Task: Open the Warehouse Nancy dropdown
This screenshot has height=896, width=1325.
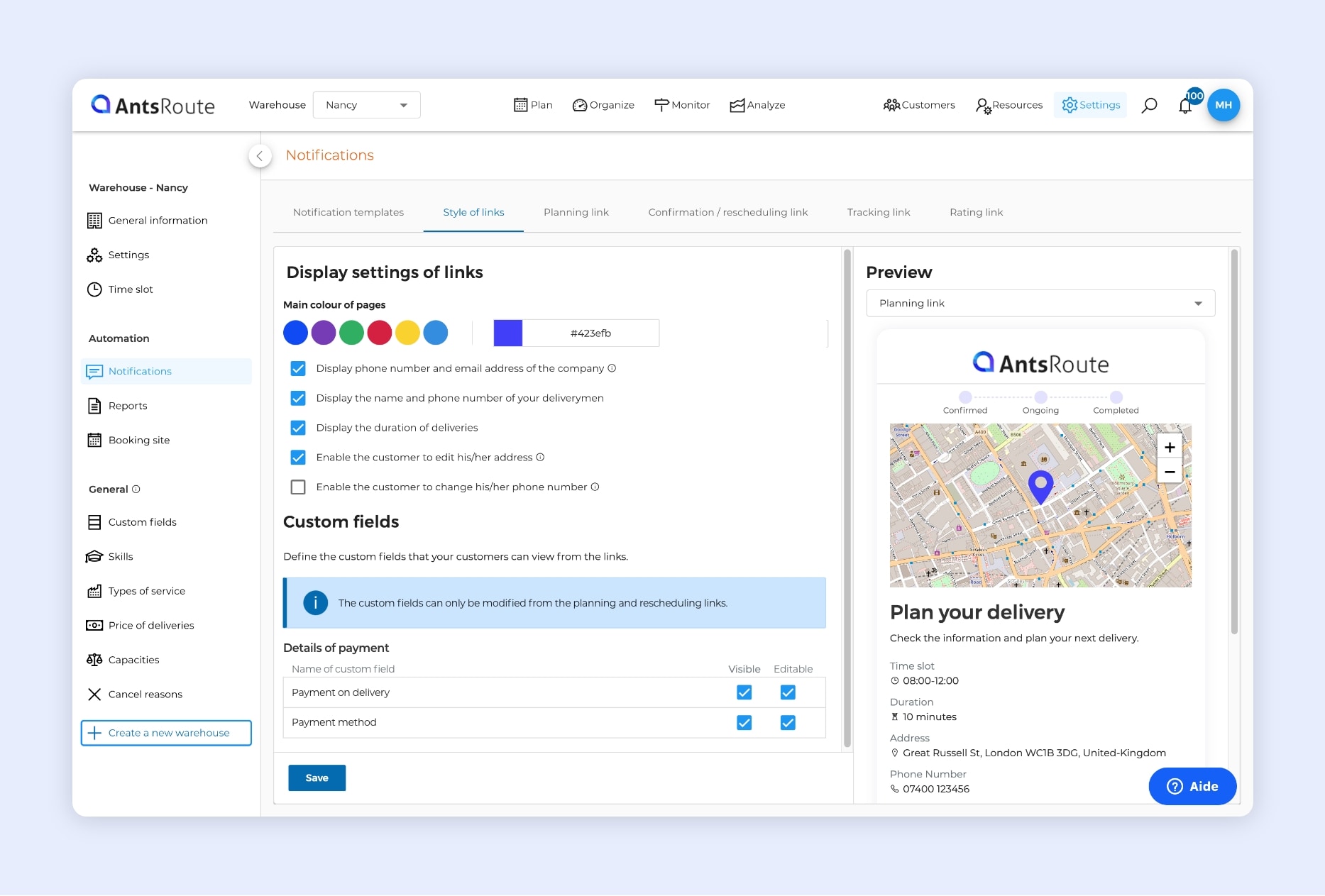Action: [366, 105]
